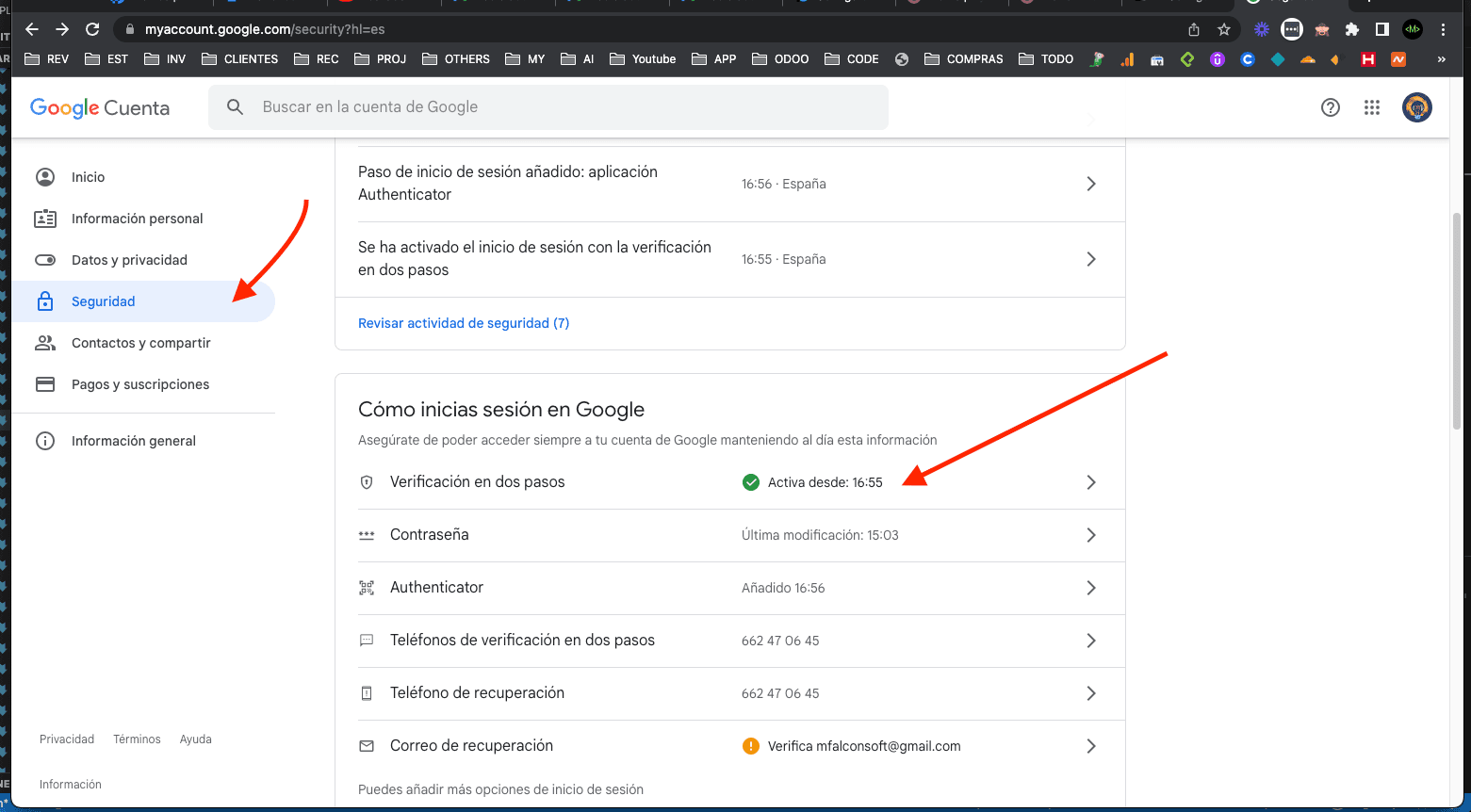
Task: Click the Información footer link
Action: coord(71,785)
